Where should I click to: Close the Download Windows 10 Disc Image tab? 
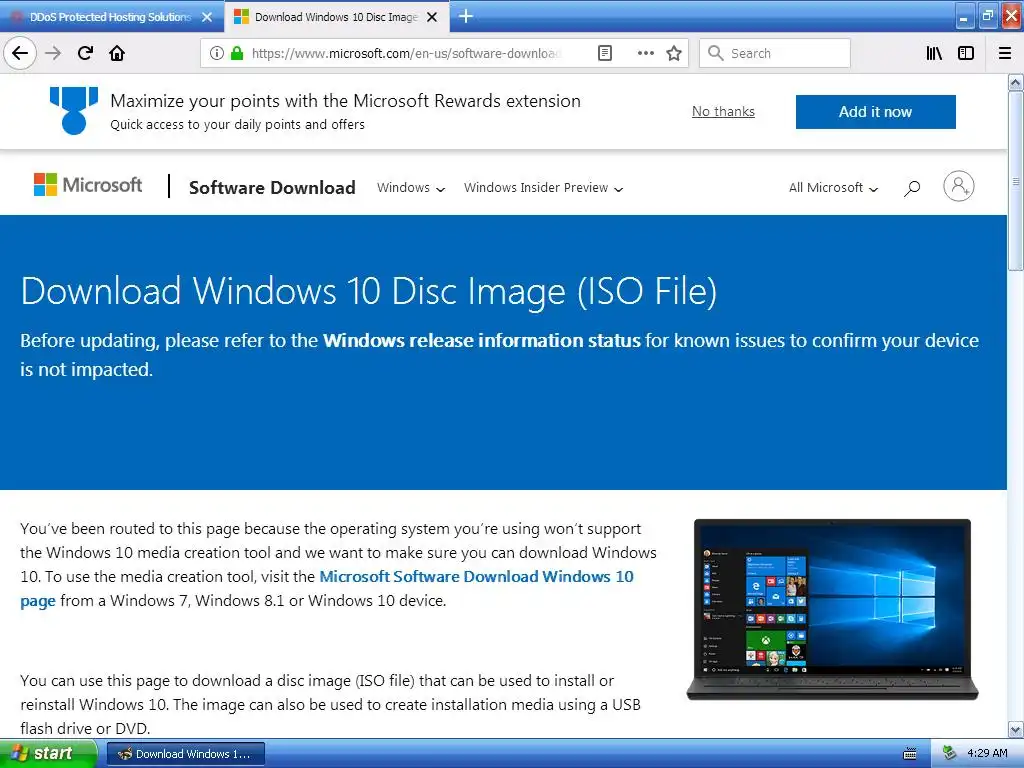tap(432, 17)
